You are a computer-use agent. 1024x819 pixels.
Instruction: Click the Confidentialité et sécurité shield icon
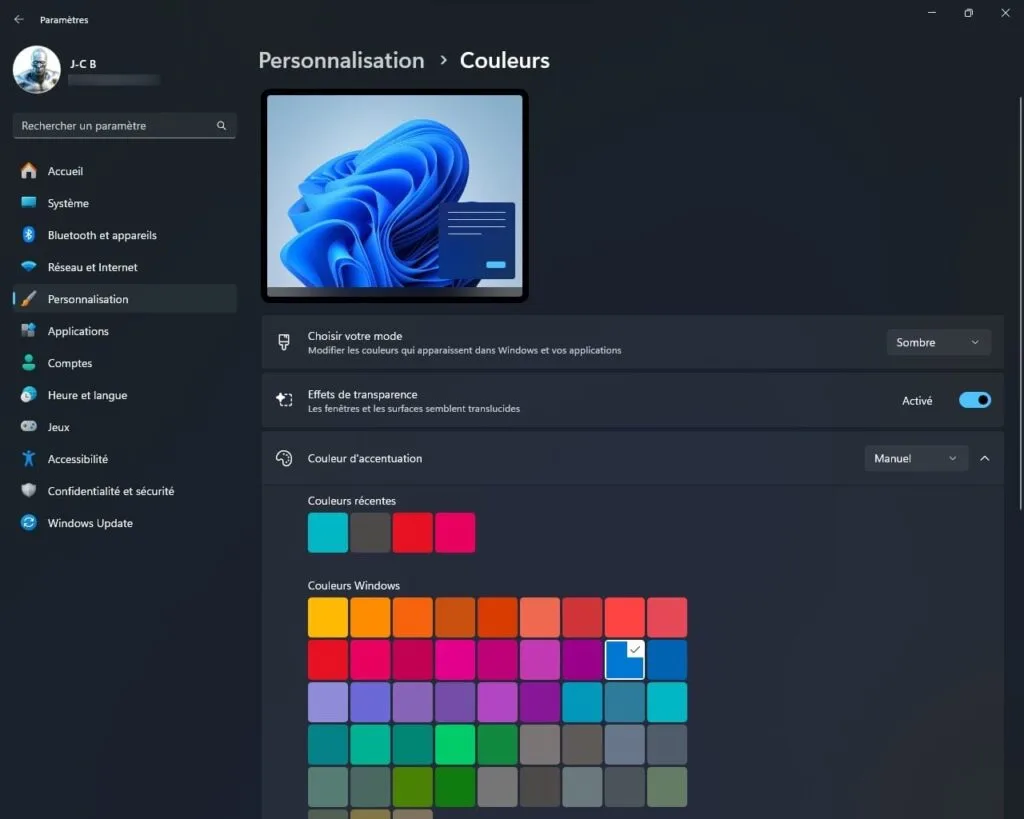(29, 490)
